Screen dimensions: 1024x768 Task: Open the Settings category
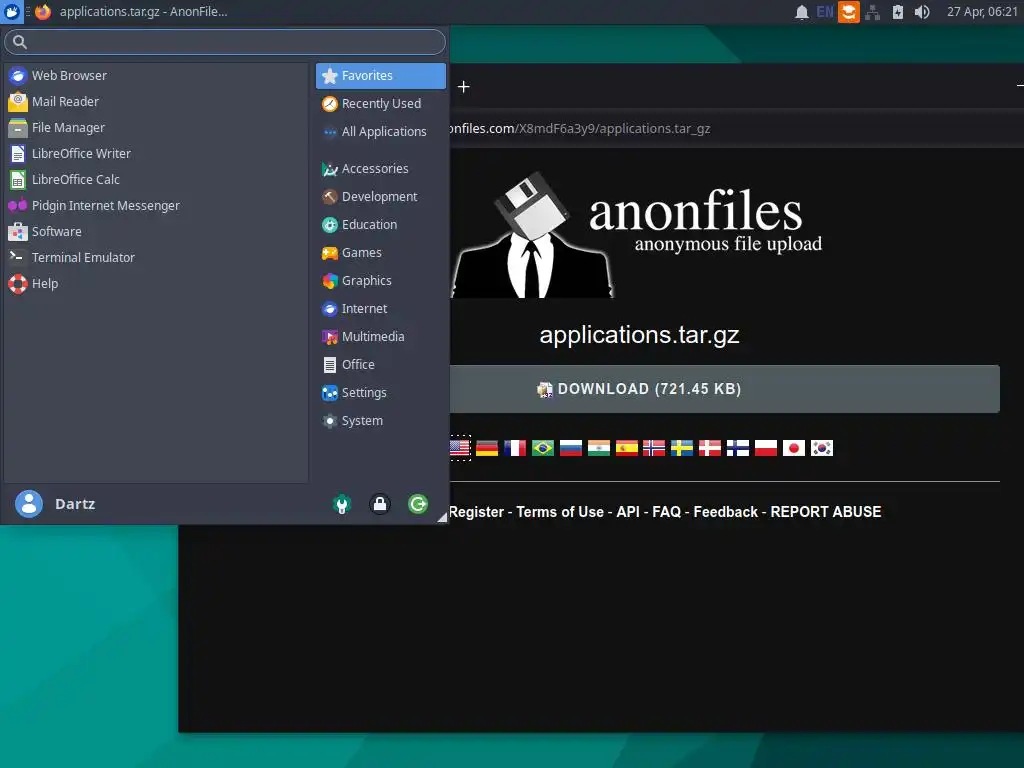point(381,393)
